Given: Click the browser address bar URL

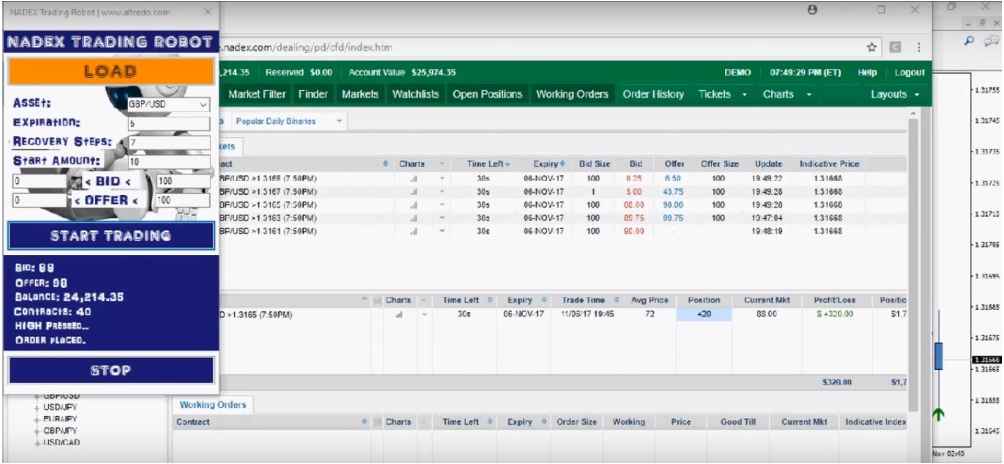Looking at the screenshot, I should pyautogui.click(x=305, y=47).
